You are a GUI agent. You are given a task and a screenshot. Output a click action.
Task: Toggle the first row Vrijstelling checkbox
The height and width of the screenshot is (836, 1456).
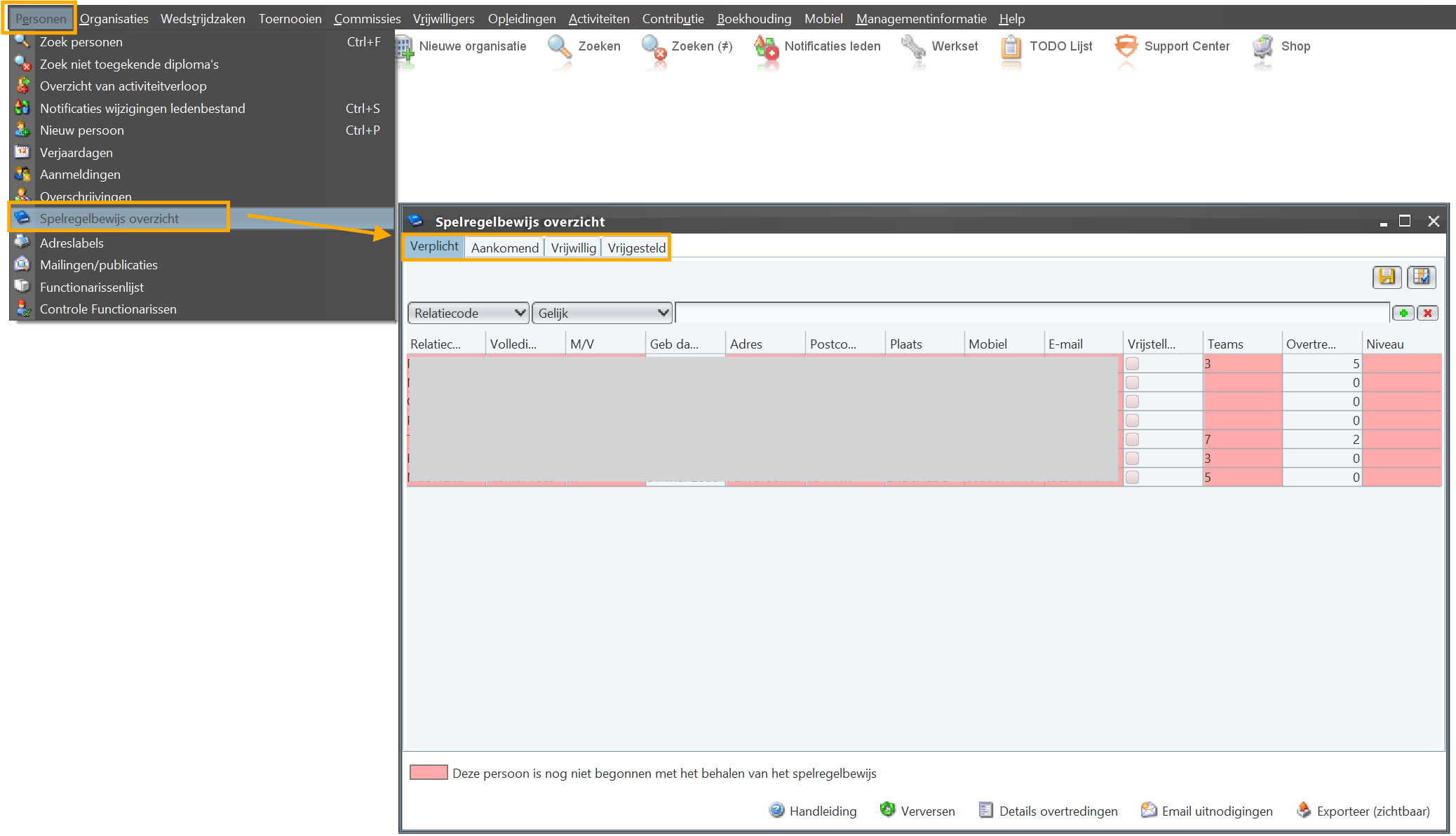tap(1132, 363)
